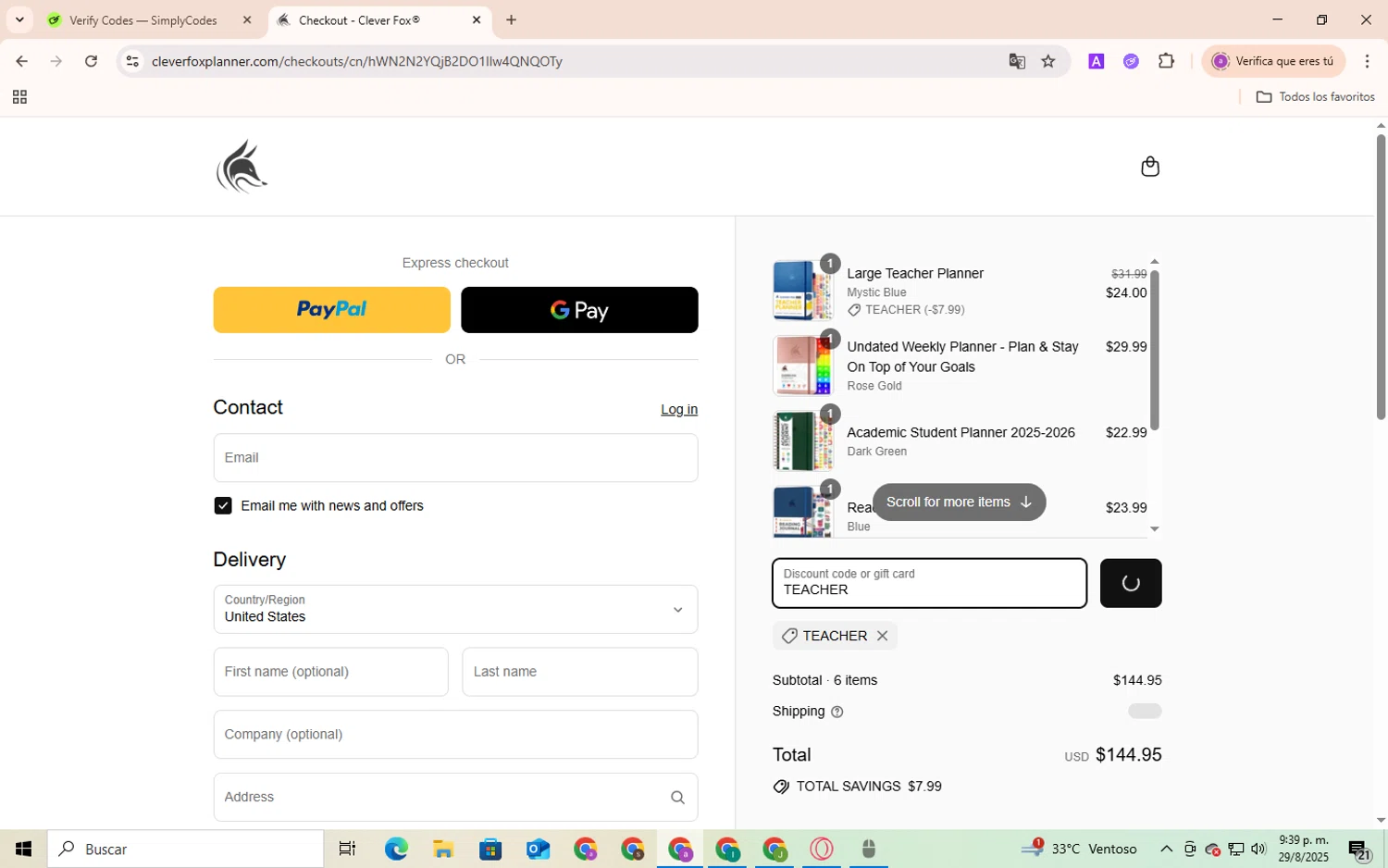
Task: Remove the TEACHER discount tag
Action: pyautogui.click(x=882, y=636)
